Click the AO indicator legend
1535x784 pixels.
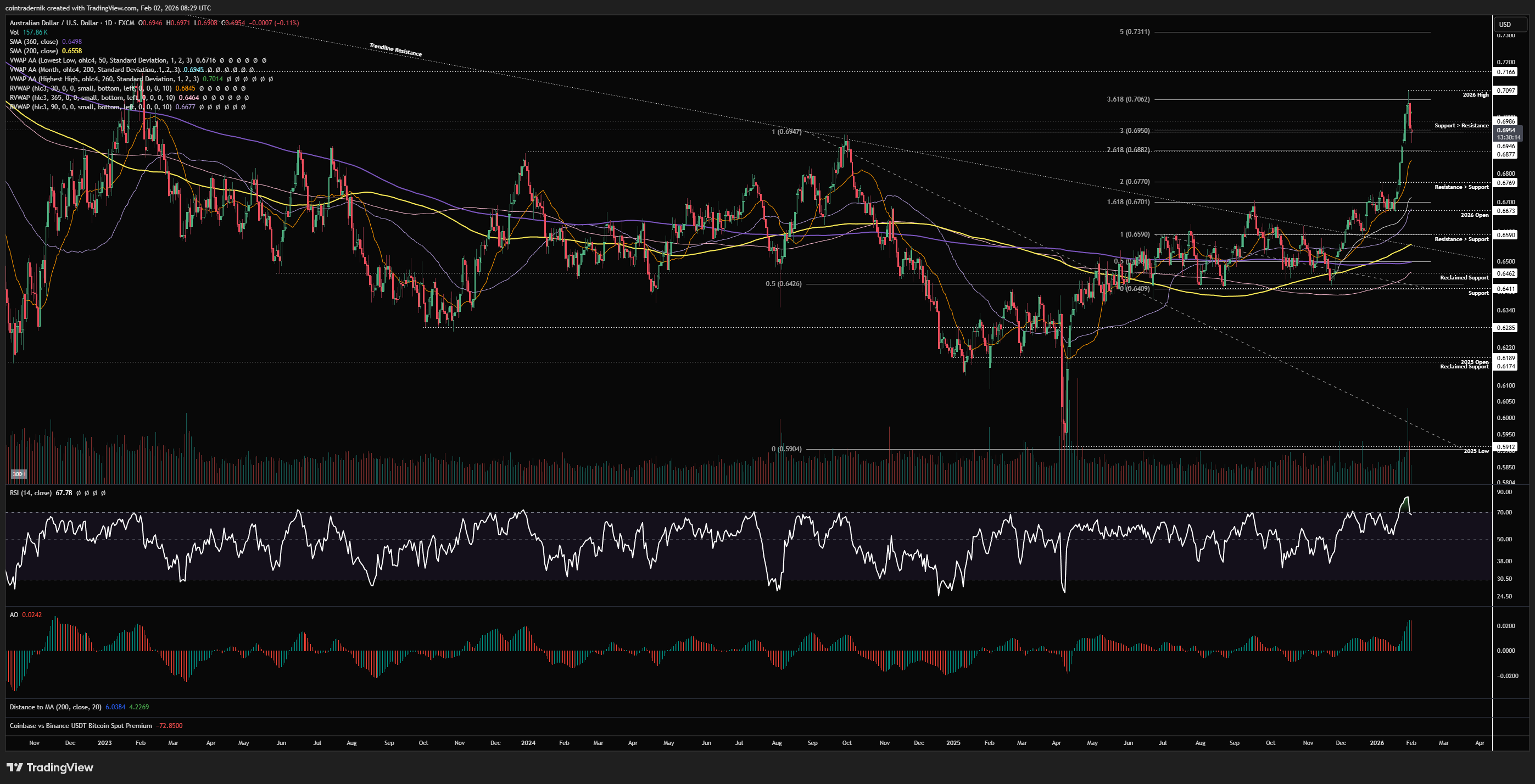tap(14, 615)
